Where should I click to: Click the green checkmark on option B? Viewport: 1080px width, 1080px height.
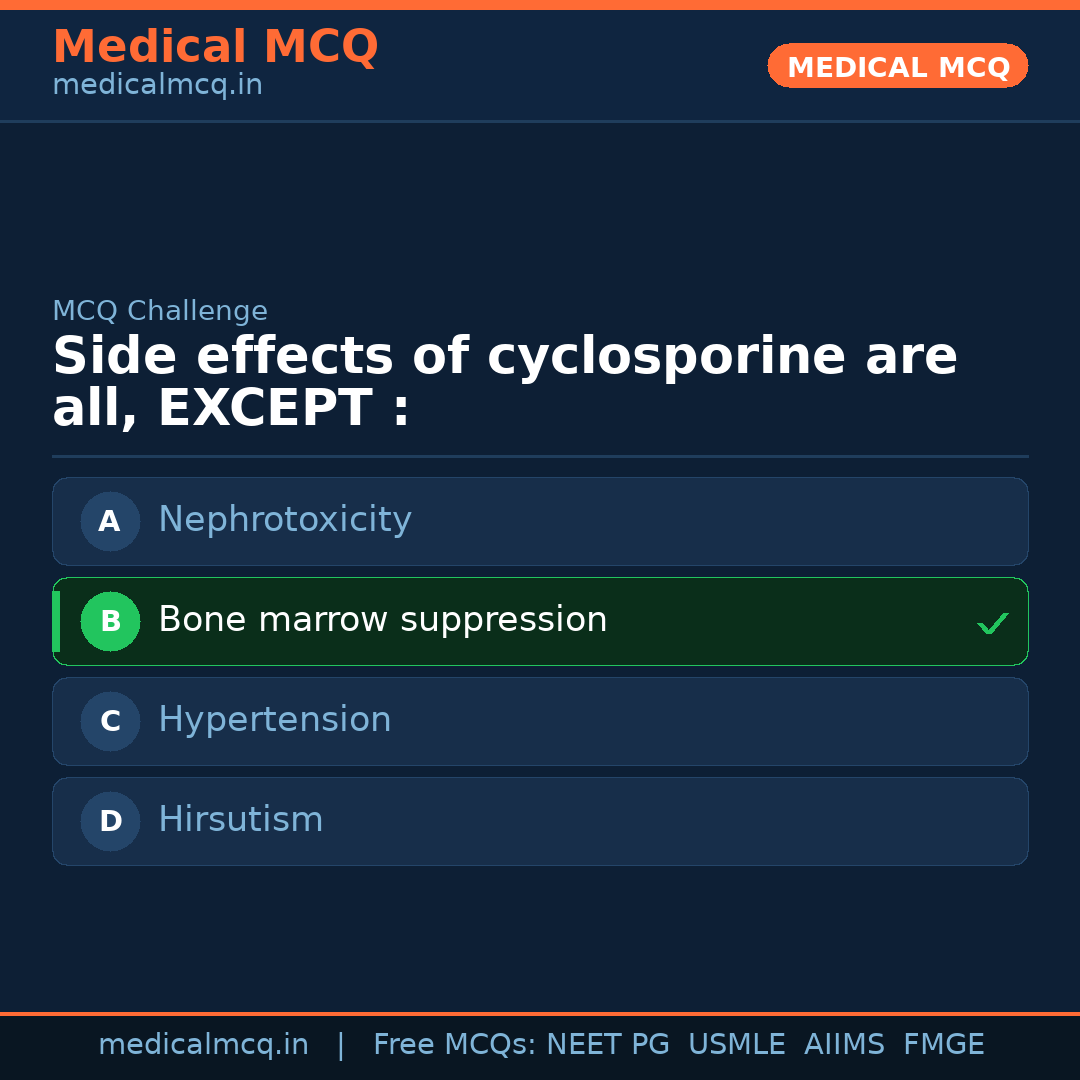coord(992,623)
